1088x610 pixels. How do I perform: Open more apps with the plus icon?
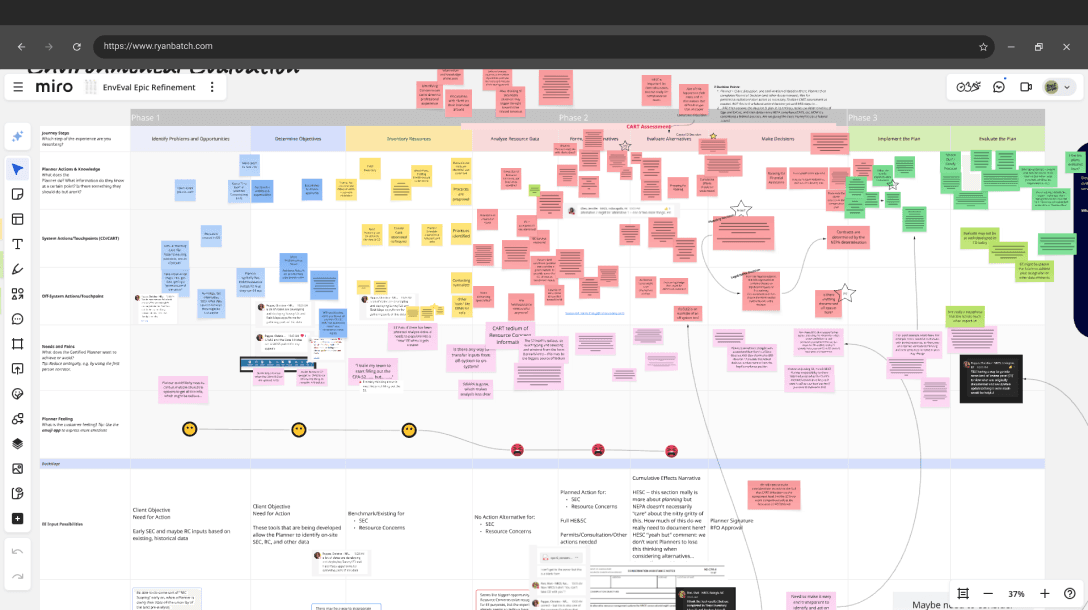(x=17, y=518)
